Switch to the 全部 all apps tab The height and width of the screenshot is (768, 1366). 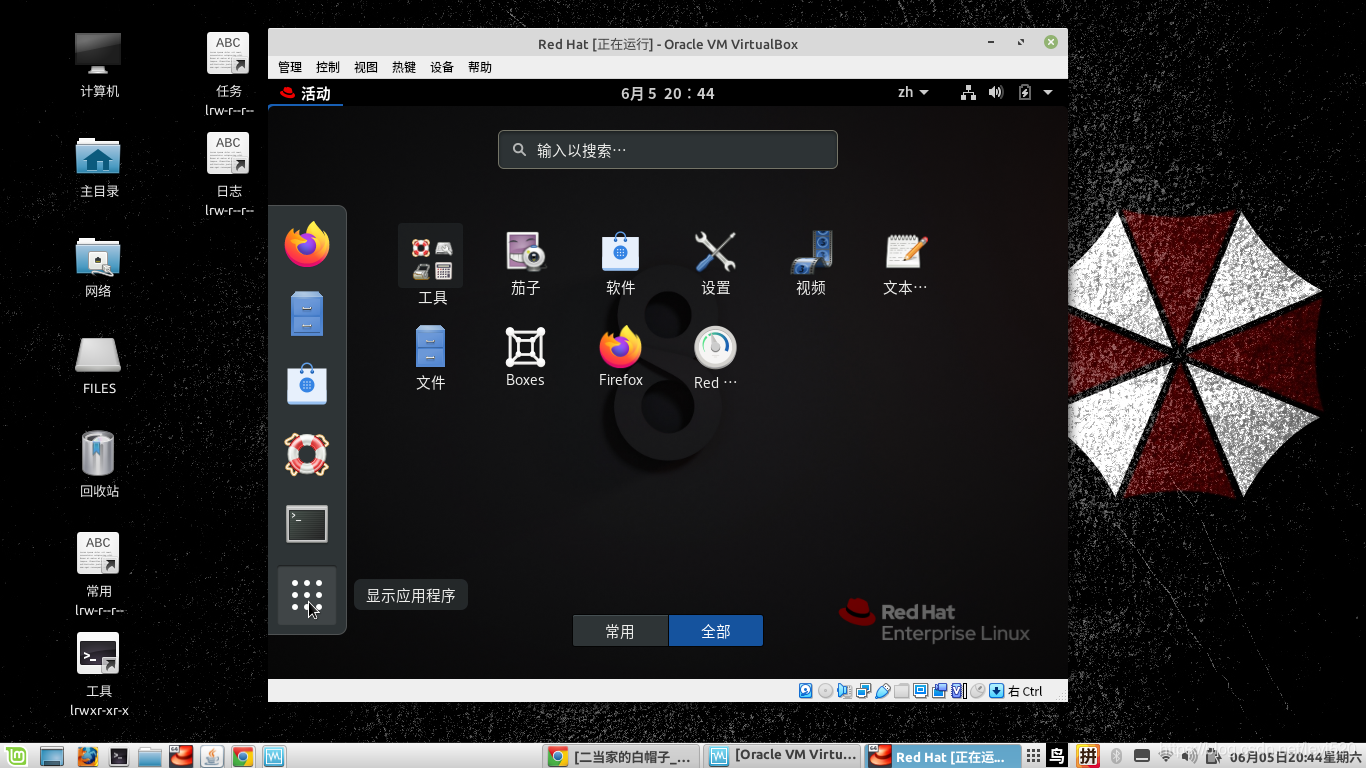pyautogui.click(x=716, y=631)
